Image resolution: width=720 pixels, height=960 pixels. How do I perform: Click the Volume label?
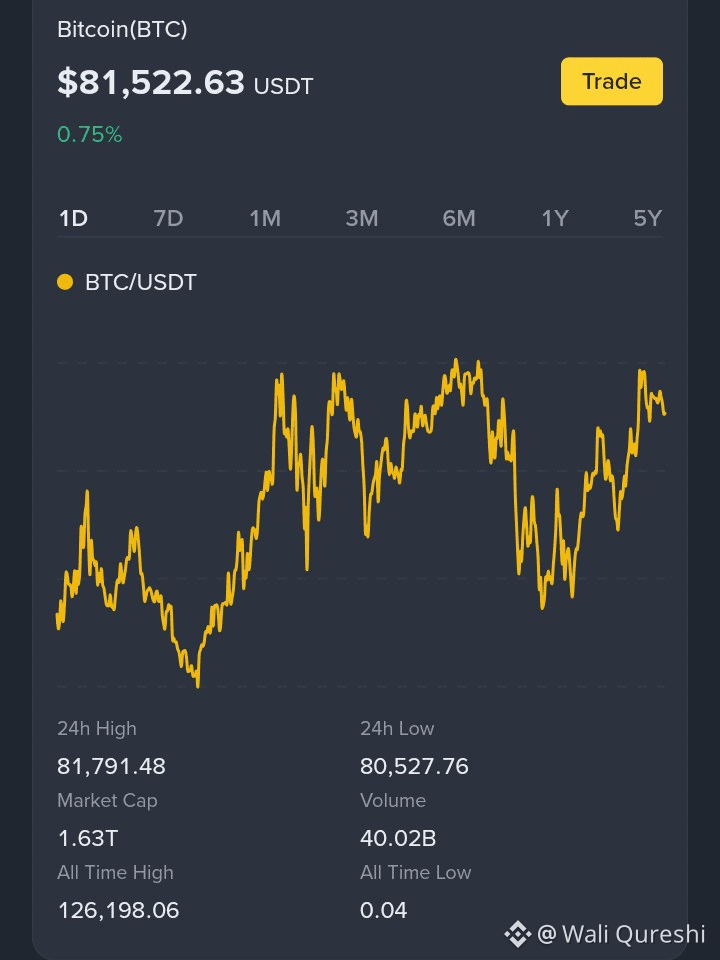click(x=393, y=801)
